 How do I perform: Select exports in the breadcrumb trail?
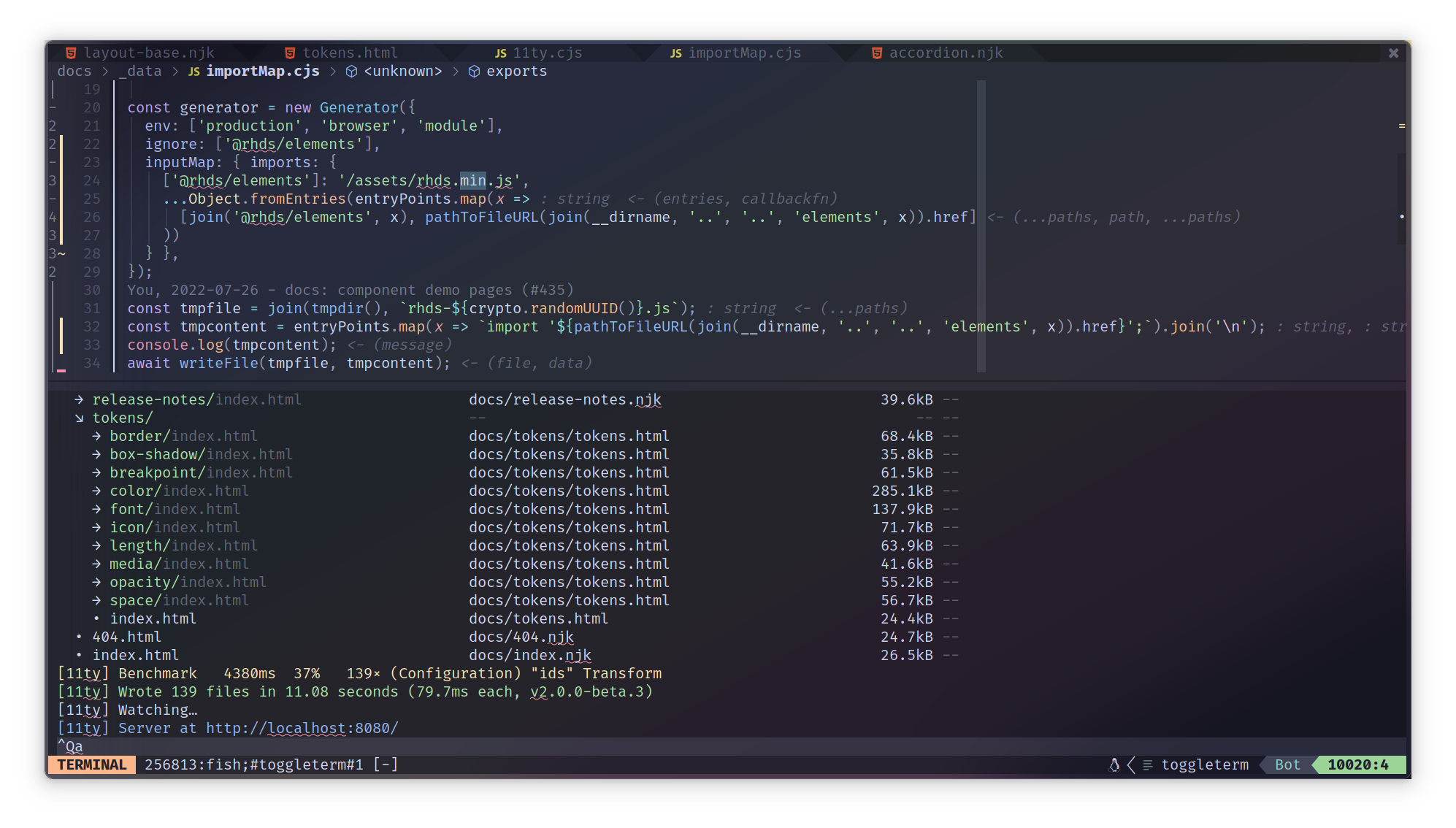[516, 71]
